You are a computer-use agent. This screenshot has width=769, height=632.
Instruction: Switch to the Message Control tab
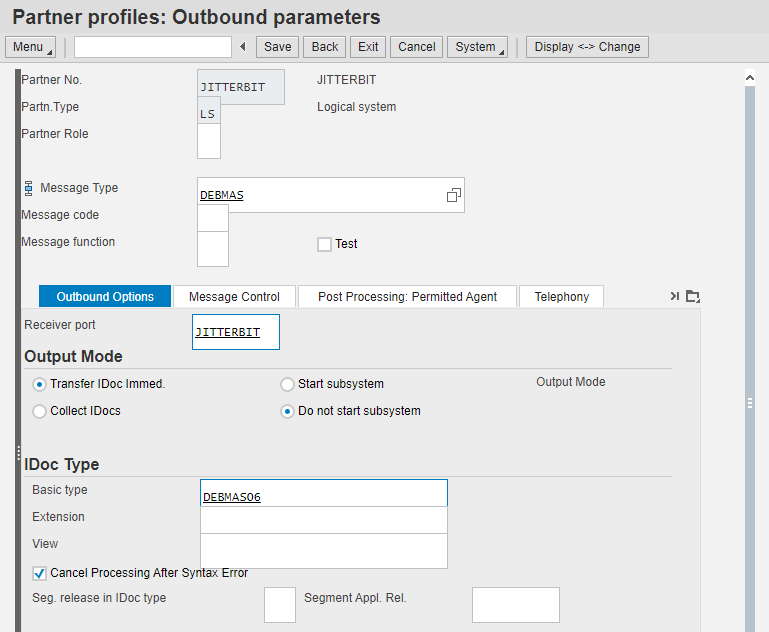pyautogui.click(x=234, y=297)
